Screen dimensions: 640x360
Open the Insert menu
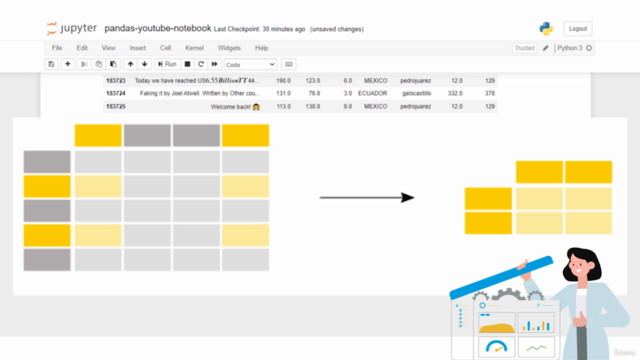[x=138, y=48]
